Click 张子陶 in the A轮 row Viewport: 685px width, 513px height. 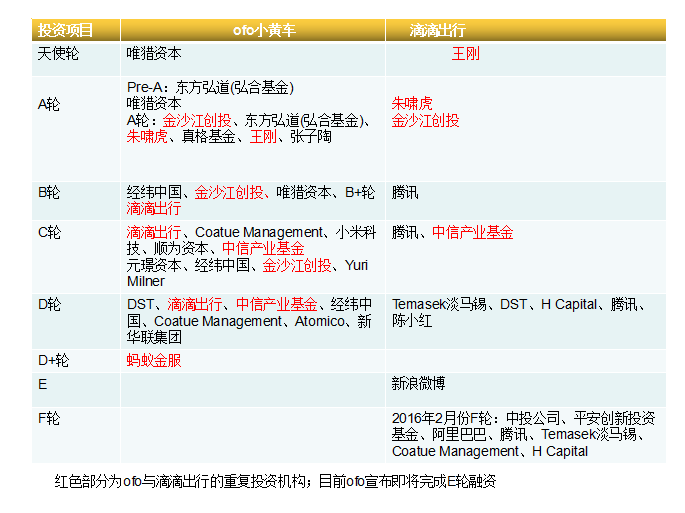pos(311,137)
